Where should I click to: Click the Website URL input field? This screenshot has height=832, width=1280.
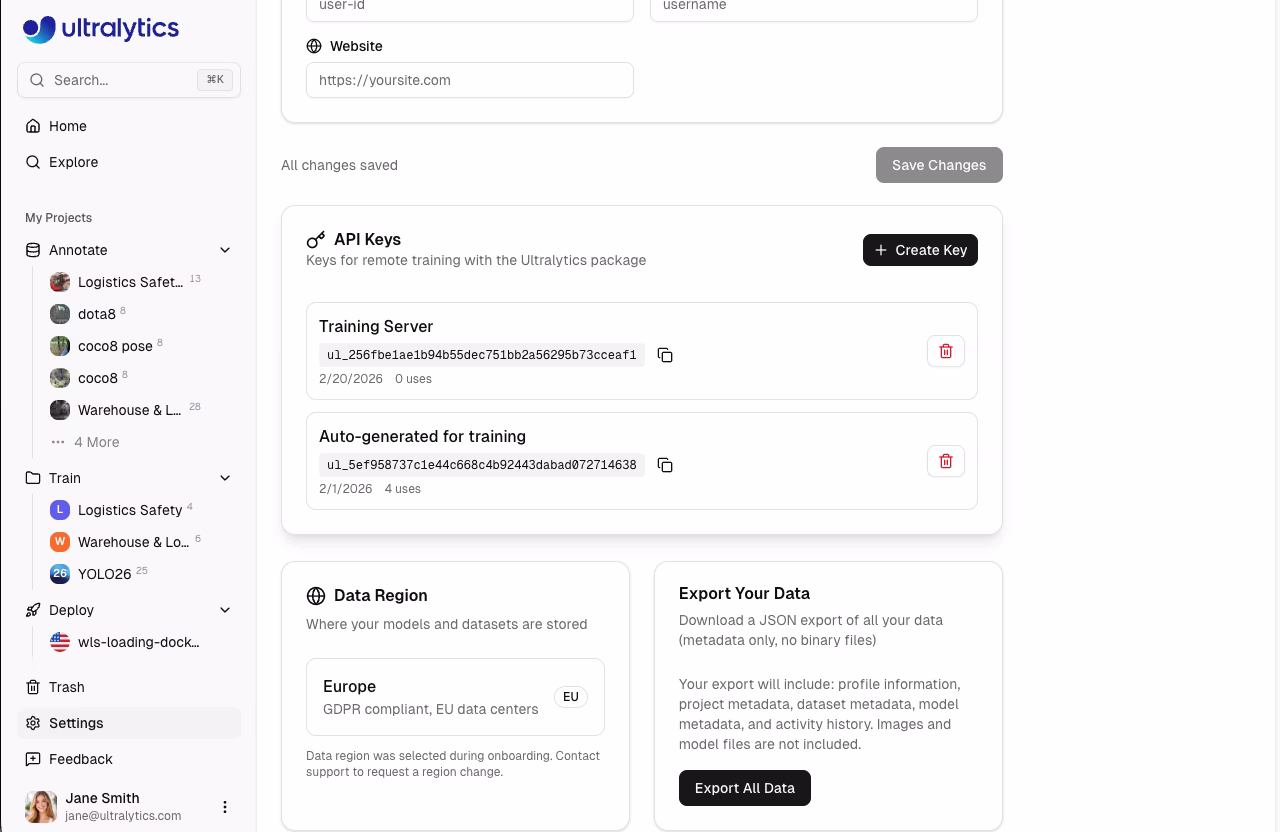click(469, 80)
